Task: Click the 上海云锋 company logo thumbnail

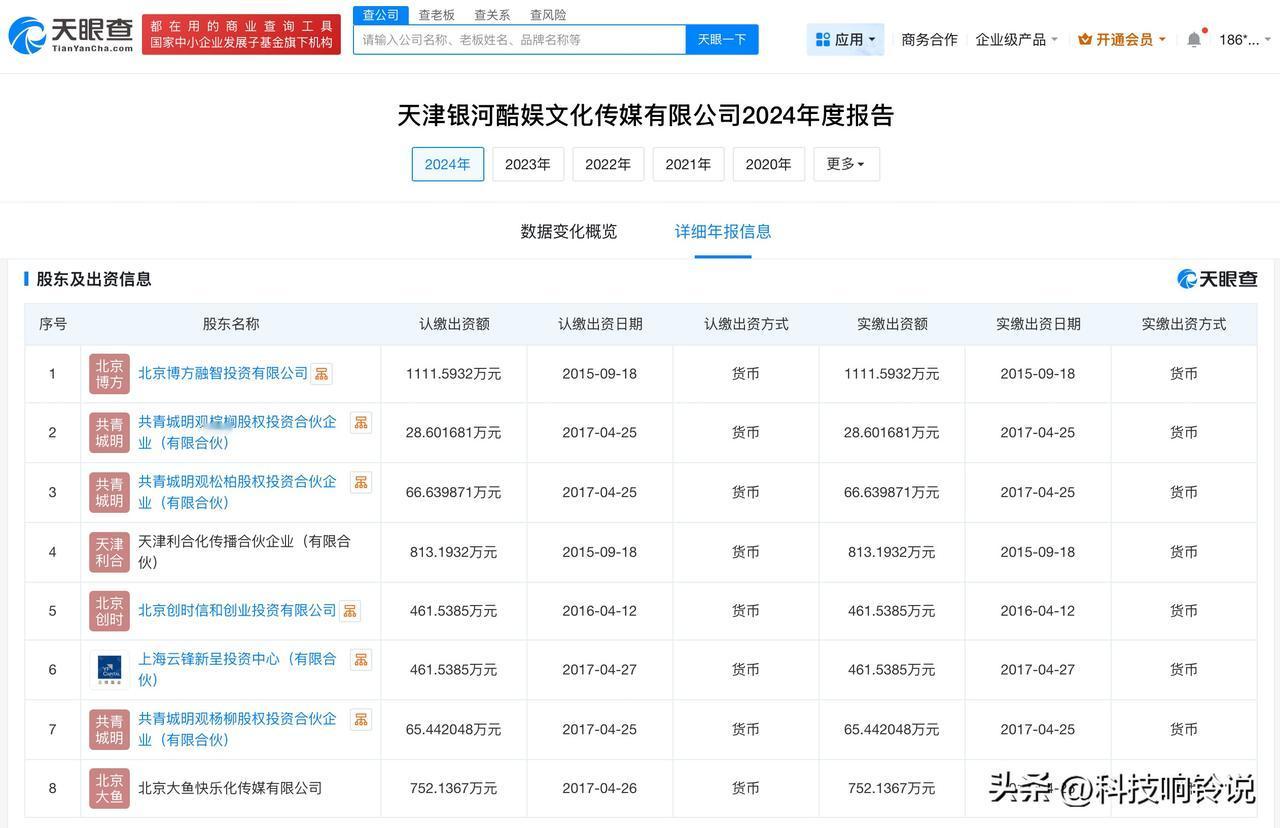Action: (x=109, y=670)
